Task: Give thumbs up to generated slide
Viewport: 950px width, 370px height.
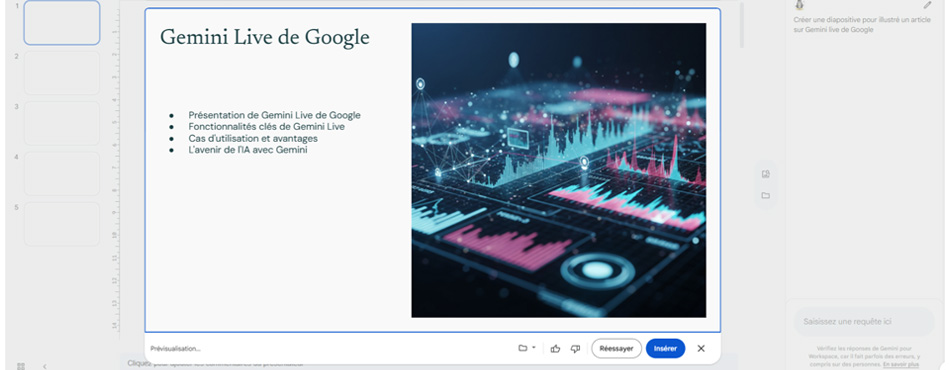Action: coord(555,348)
